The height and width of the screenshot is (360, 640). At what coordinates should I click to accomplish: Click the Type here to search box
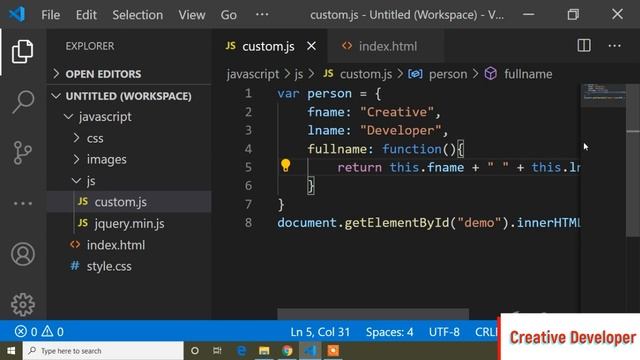point(103,351)
